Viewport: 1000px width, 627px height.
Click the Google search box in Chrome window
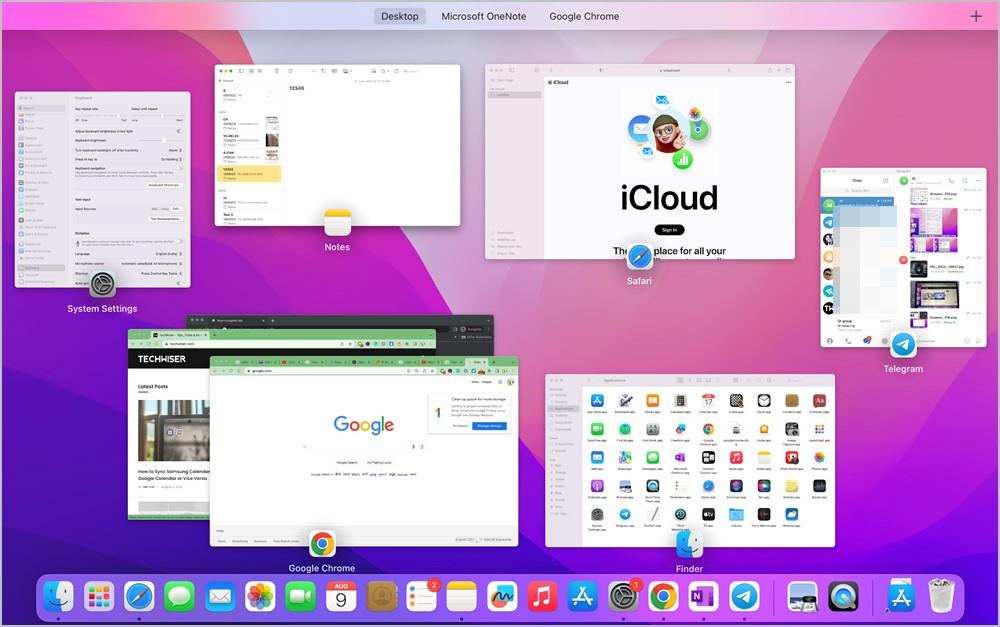pyautogui.click(x=364, y=446)
